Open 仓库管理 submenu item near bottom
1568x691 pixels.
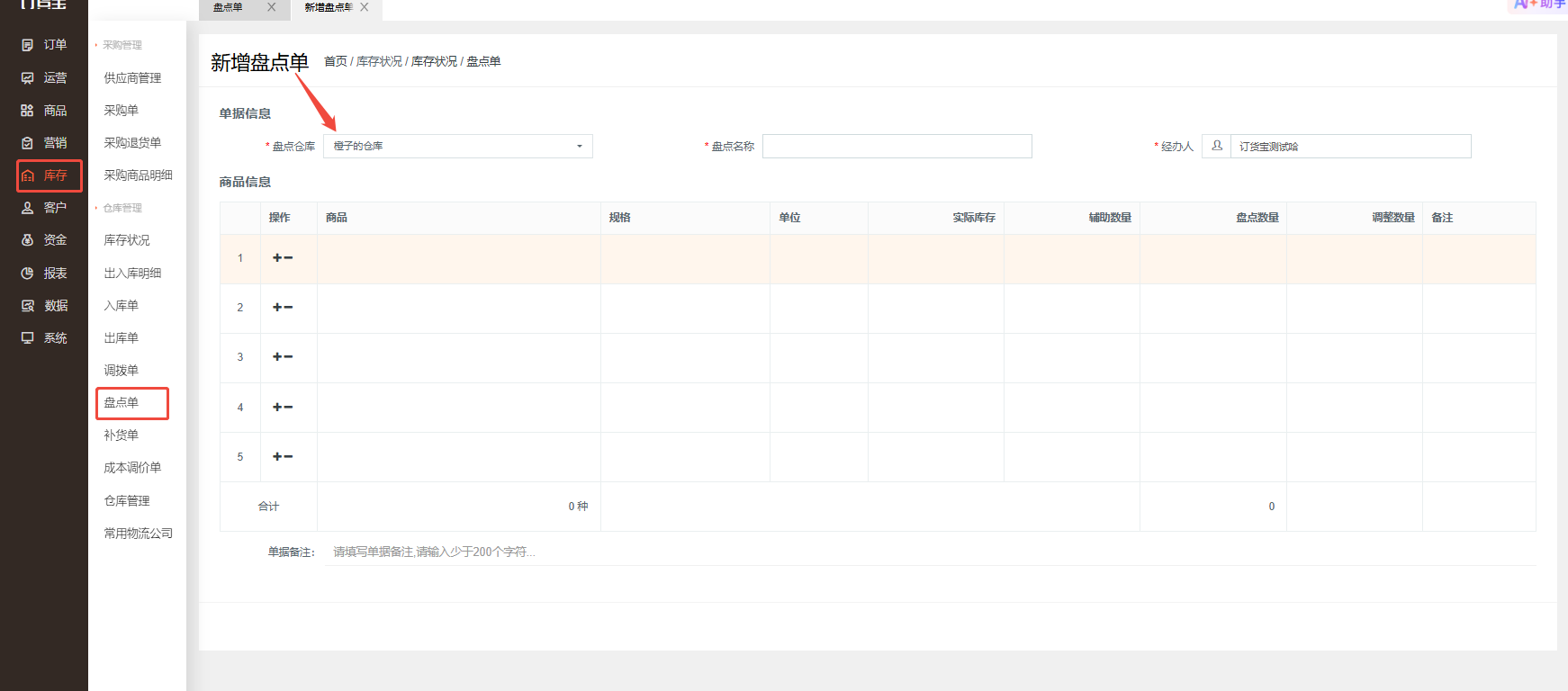tap(126, 501)
